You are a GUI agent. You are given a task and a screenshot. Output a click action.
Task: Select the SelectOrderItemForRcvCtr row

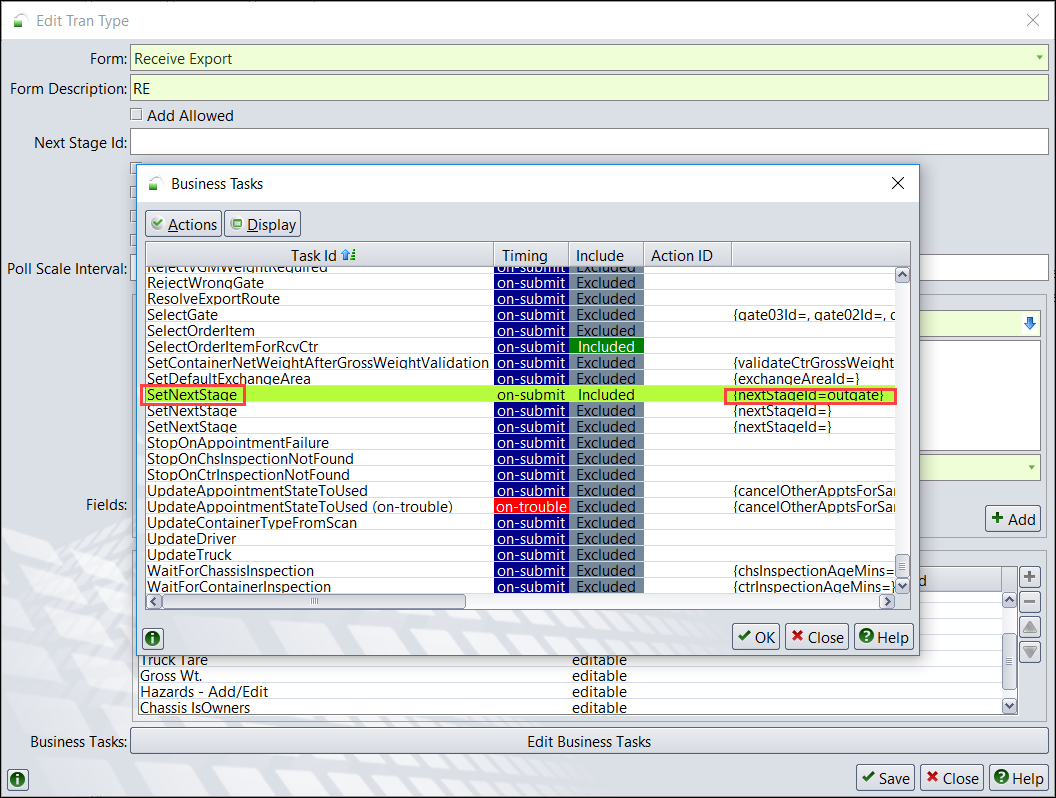pyautogui.click(x=521, y=347)
